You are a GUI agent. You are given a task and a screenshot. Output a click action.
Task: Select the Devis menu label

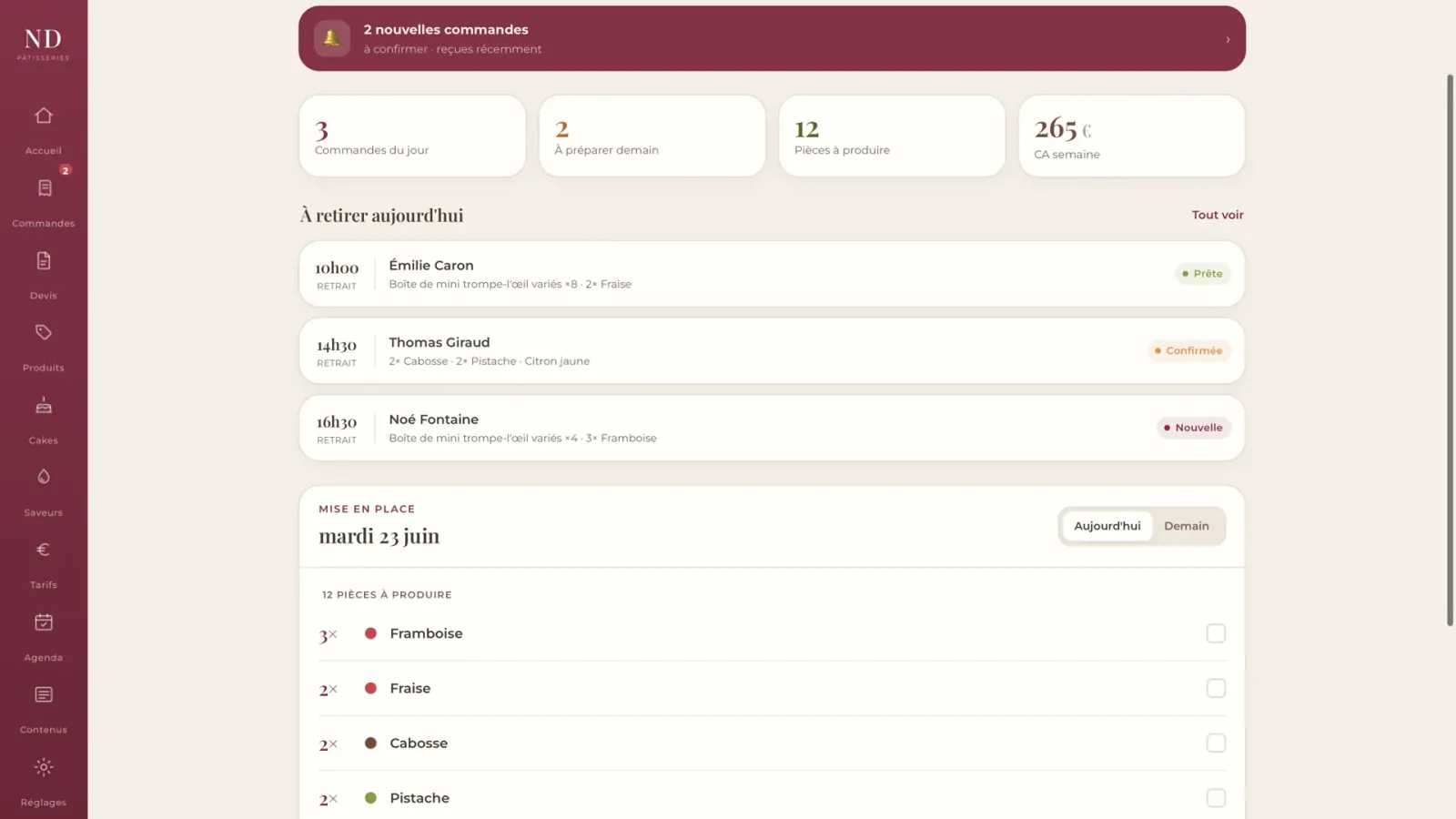44,296
